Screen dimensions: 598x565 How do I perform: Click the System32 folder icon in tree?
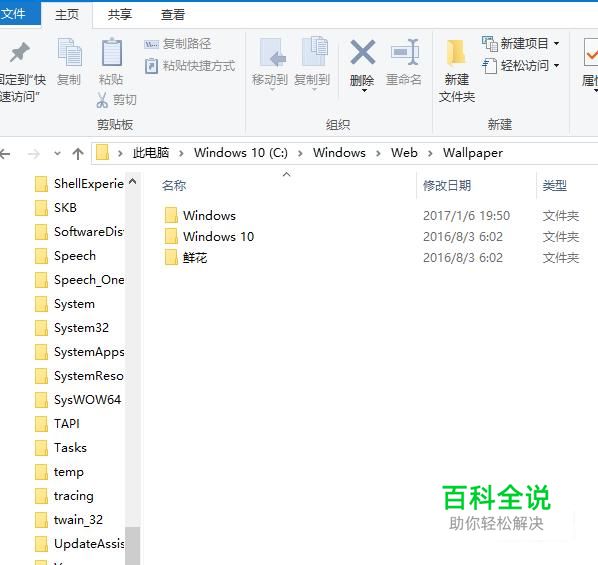coord(41,328)
